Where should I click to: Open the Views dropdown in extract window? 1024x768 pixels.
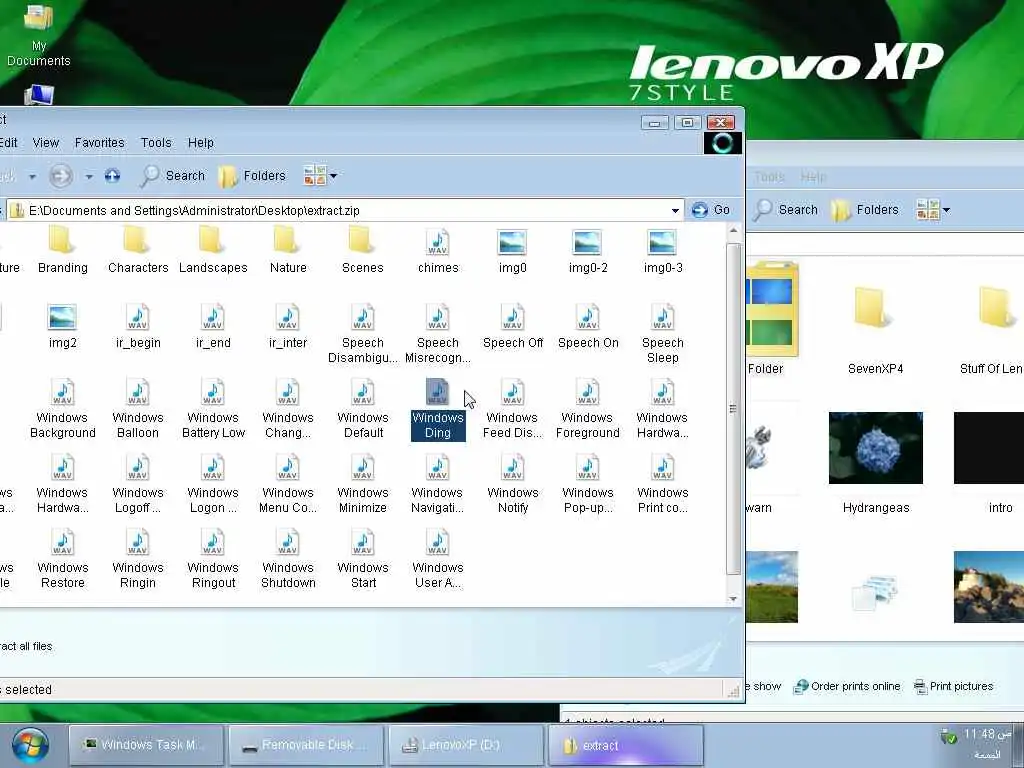tap(320, 176)
